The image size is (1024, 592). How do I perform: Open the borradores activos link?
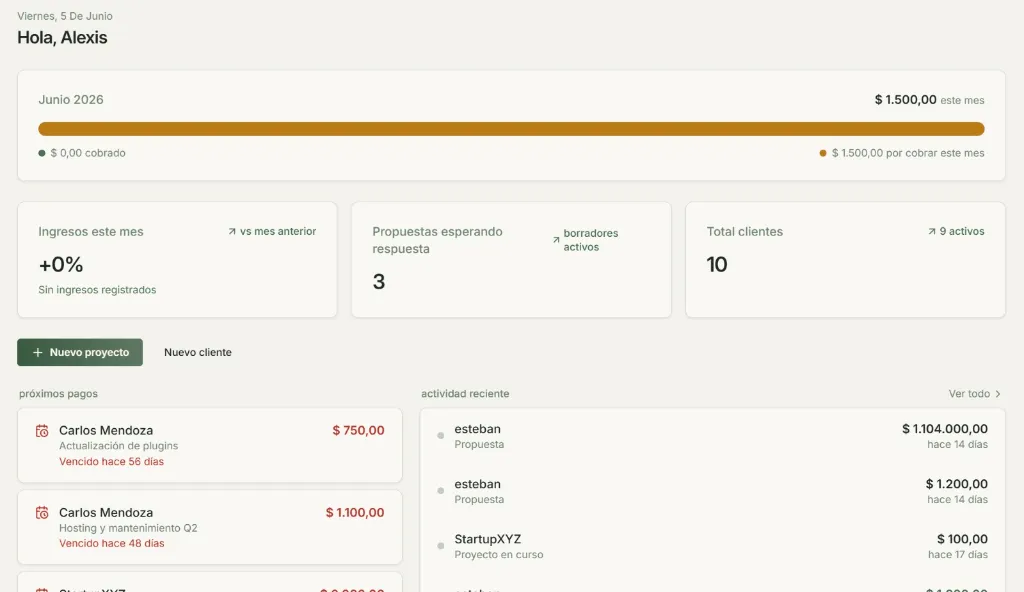click(590, 240)
